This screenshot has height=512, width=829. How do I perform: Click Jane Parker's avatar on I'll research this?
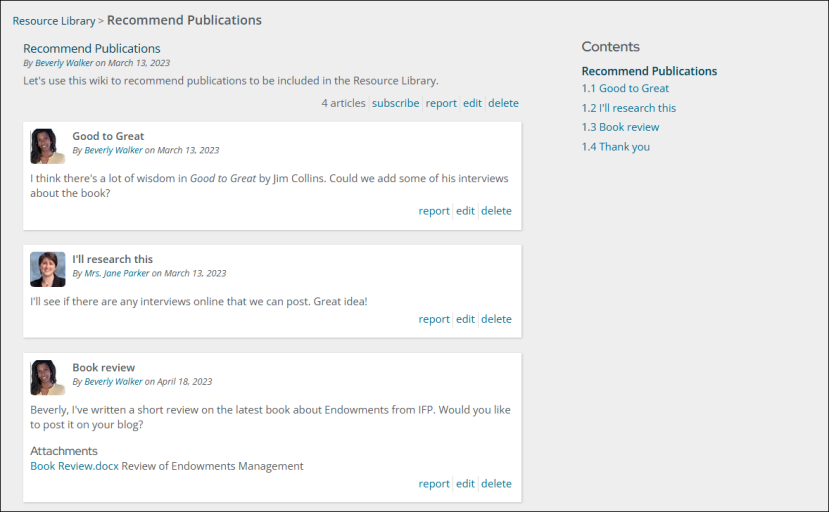pos(48,269)
